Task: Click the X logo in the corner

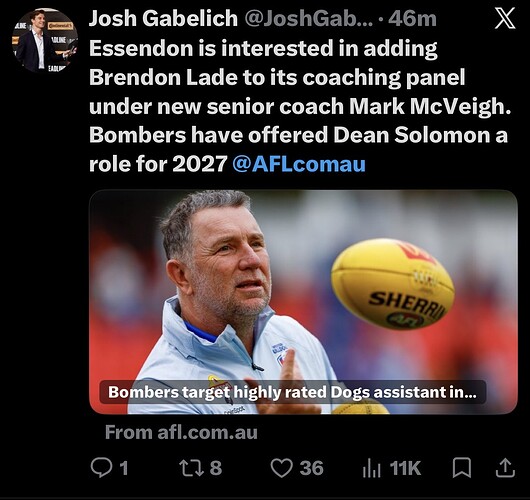Action: (505, 18)
